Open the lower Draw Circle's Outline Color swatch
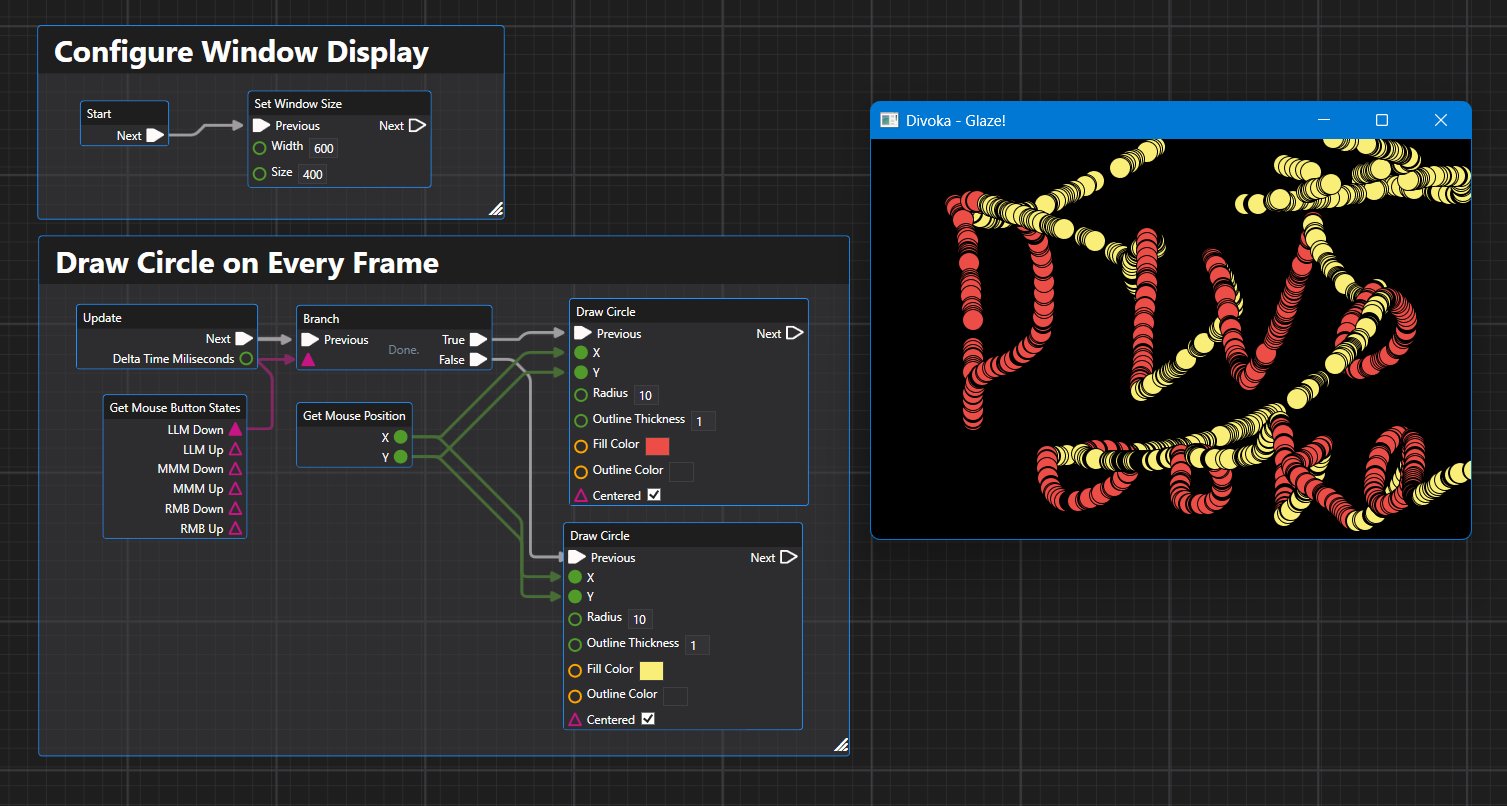The width and height of the screenshot is (1507, 806). click(675, 695)
